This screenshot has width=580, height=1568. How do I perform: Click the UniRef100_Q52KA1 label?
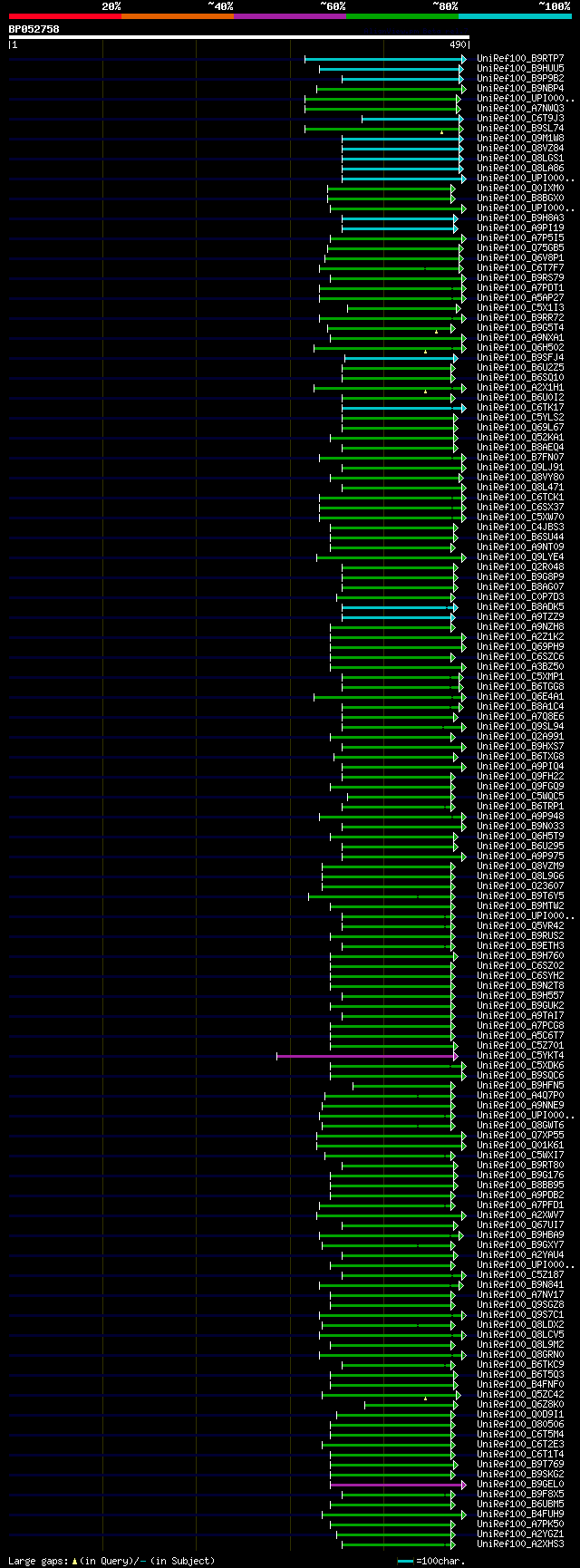coord(520,437)
